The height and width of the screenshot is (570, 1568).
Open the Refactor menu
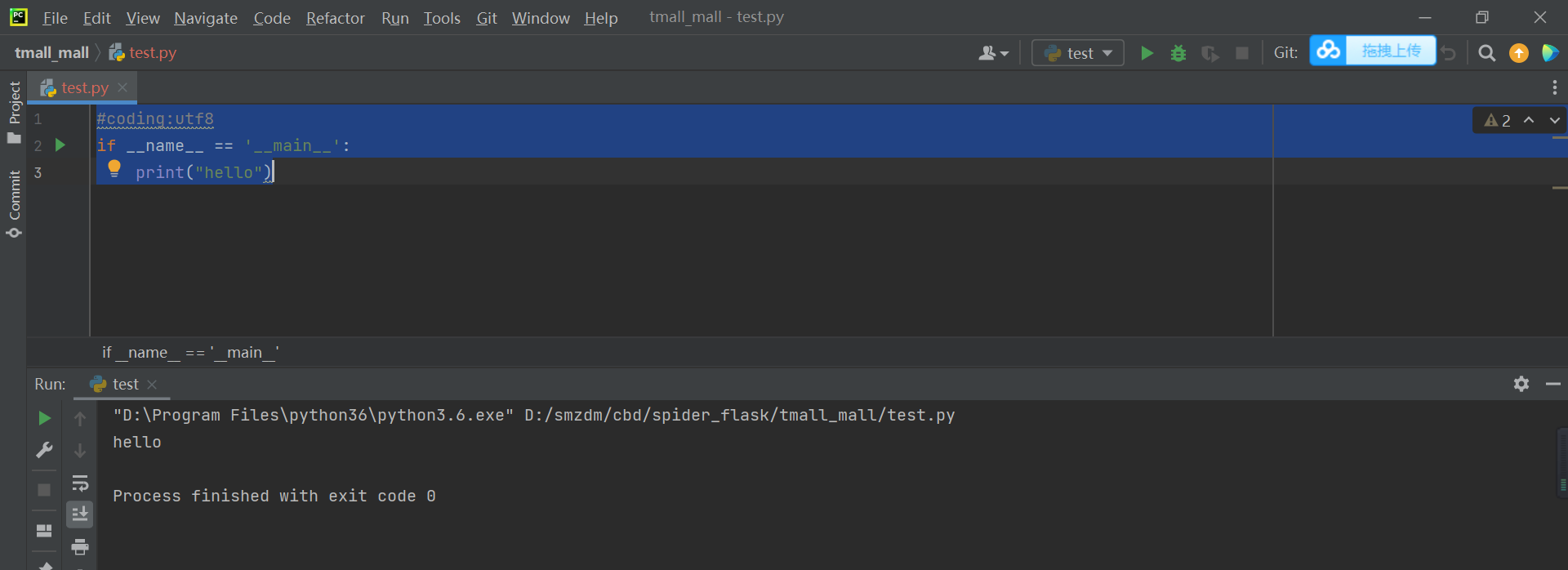336,18
